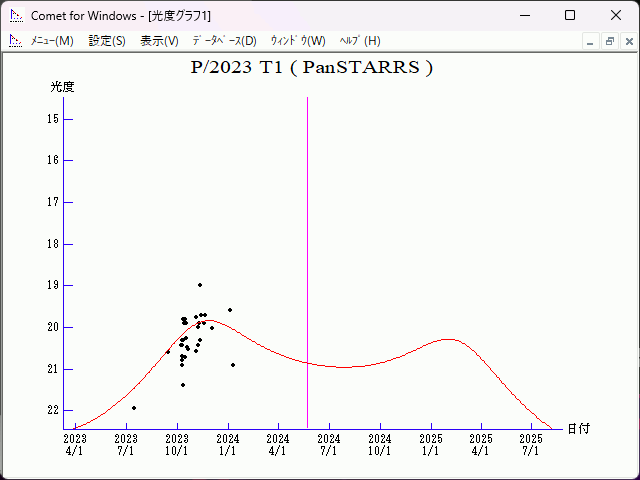Close the inner 光度グラフ1 graph window
Screen dimensions: 640x480
tap(626, 41)
